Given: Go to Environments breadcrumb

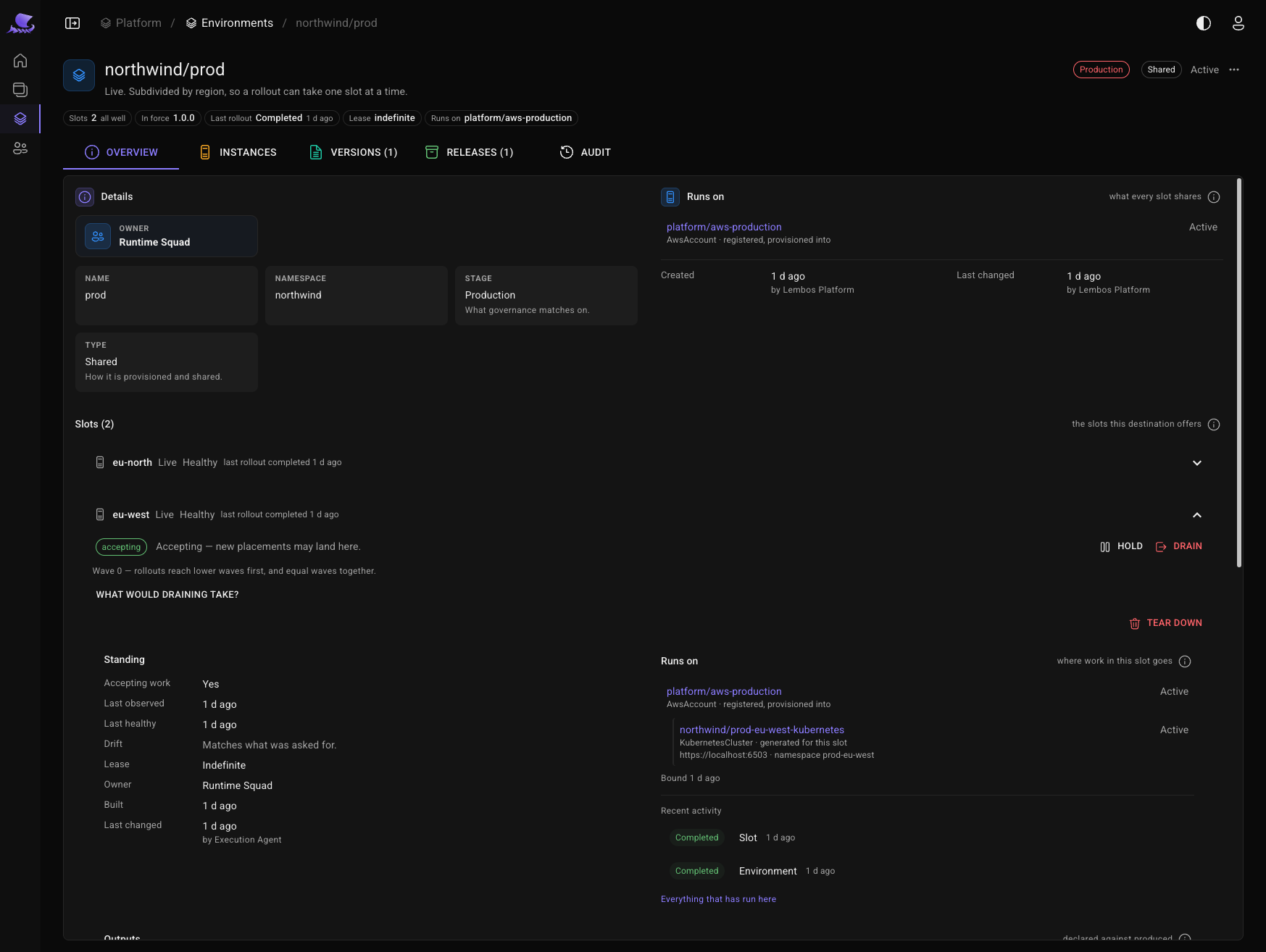Looking at the screenshot, I should point(230,23).
